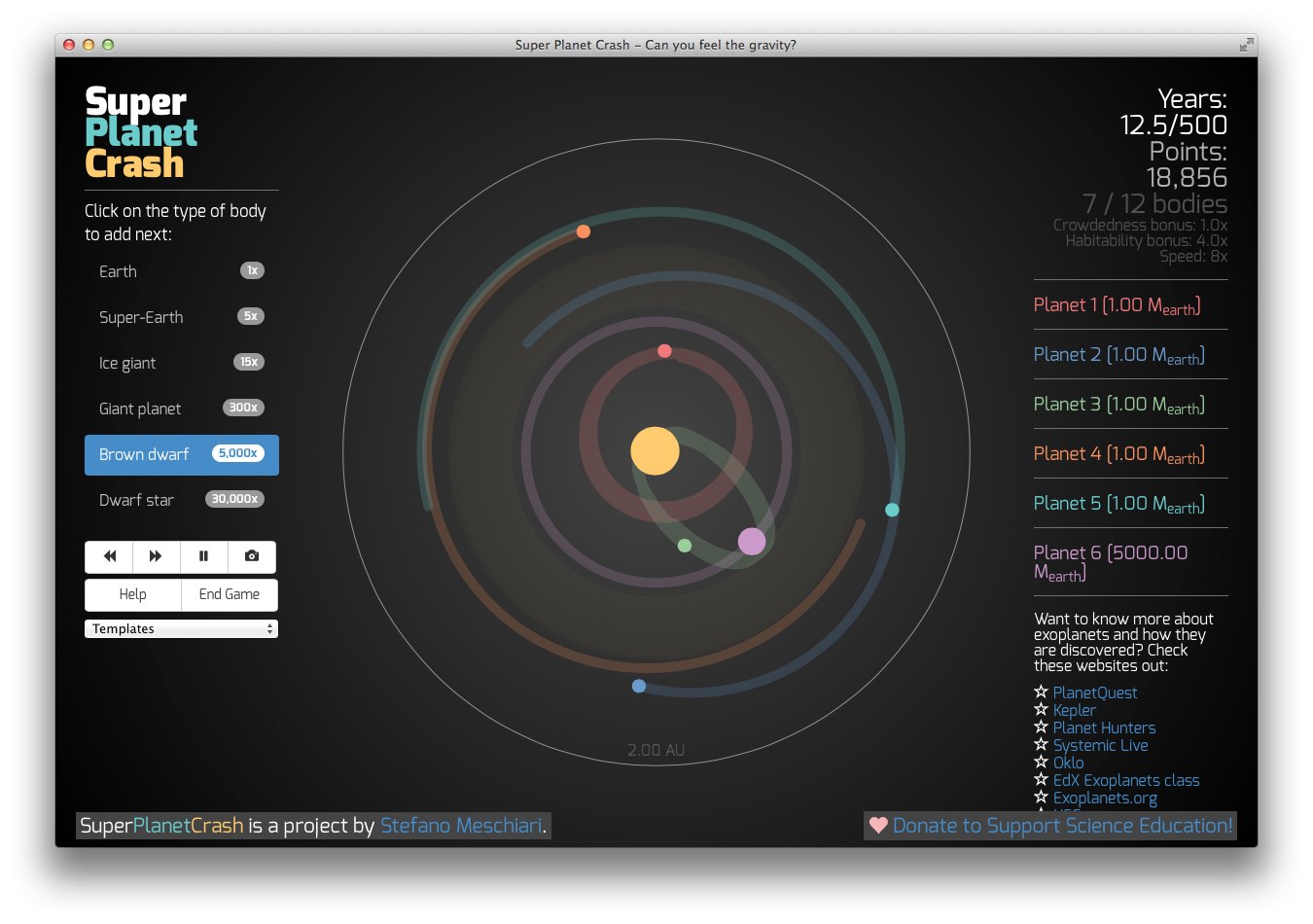The image size is (1313, 924).
Task: Click the large purple brown dwarf body
Action: point(752,542)
